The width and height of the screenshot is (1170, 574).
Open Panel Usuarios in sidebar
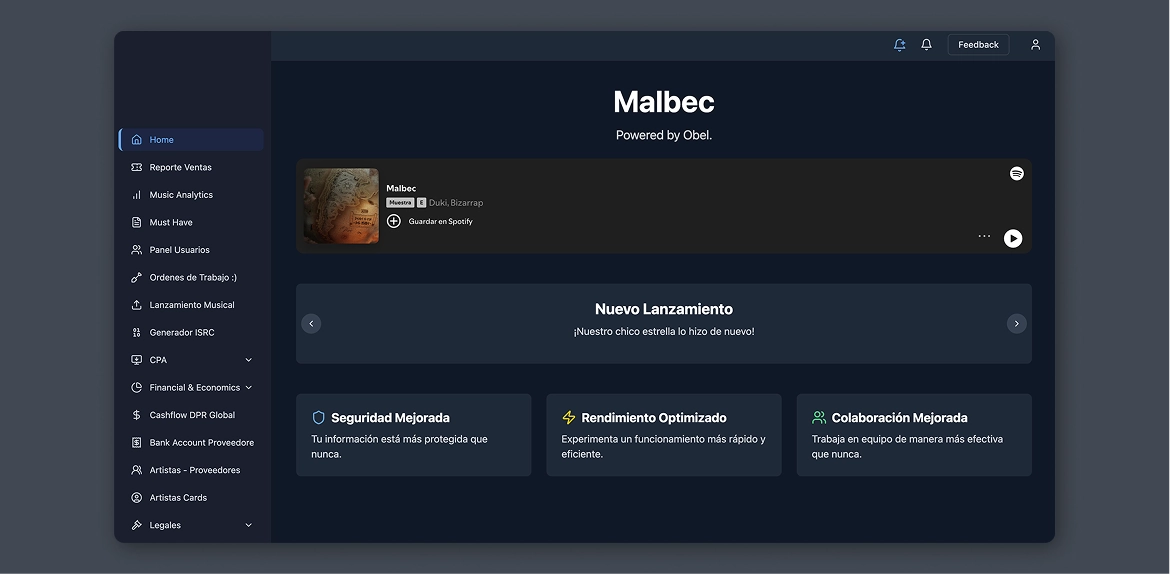pos(179,250)
